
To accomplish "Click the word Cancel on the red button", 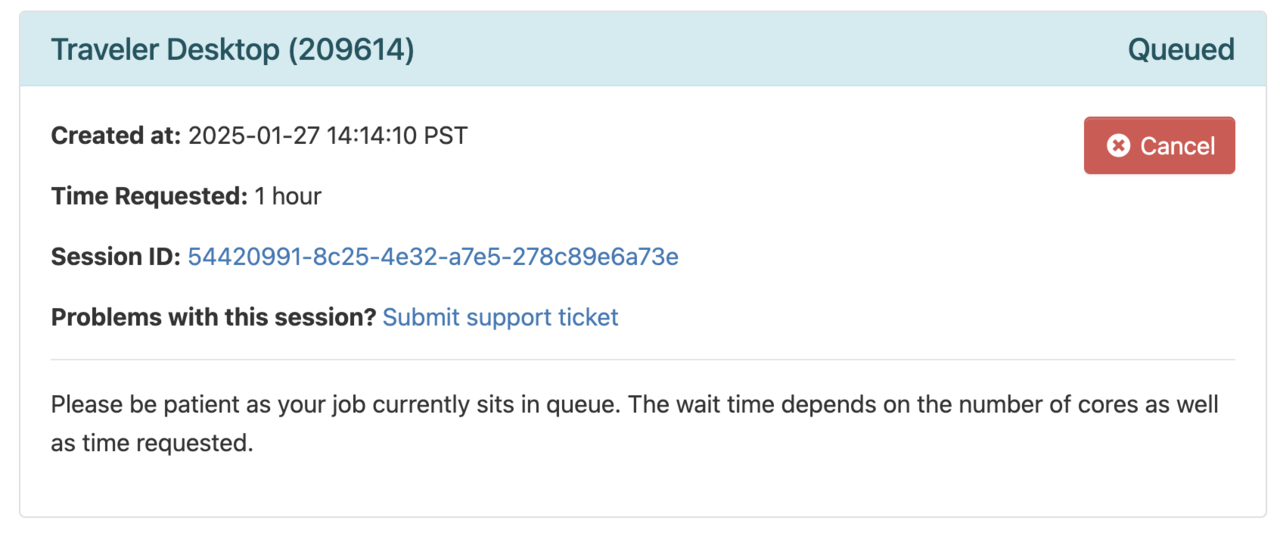I will pos(1177,146).
